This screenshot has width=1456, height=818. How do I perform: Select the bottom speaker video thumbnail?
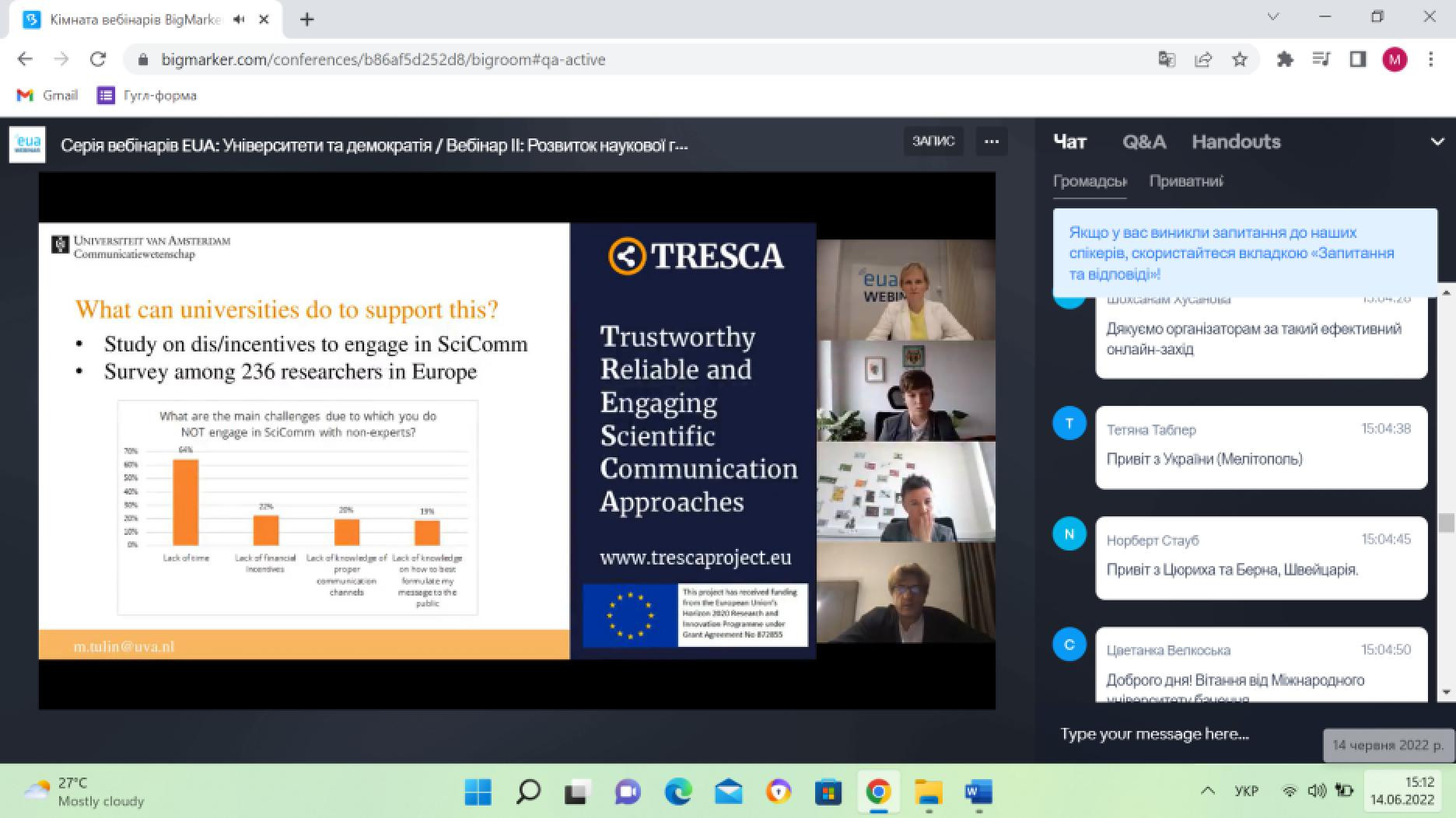click(x=905, y=593)
